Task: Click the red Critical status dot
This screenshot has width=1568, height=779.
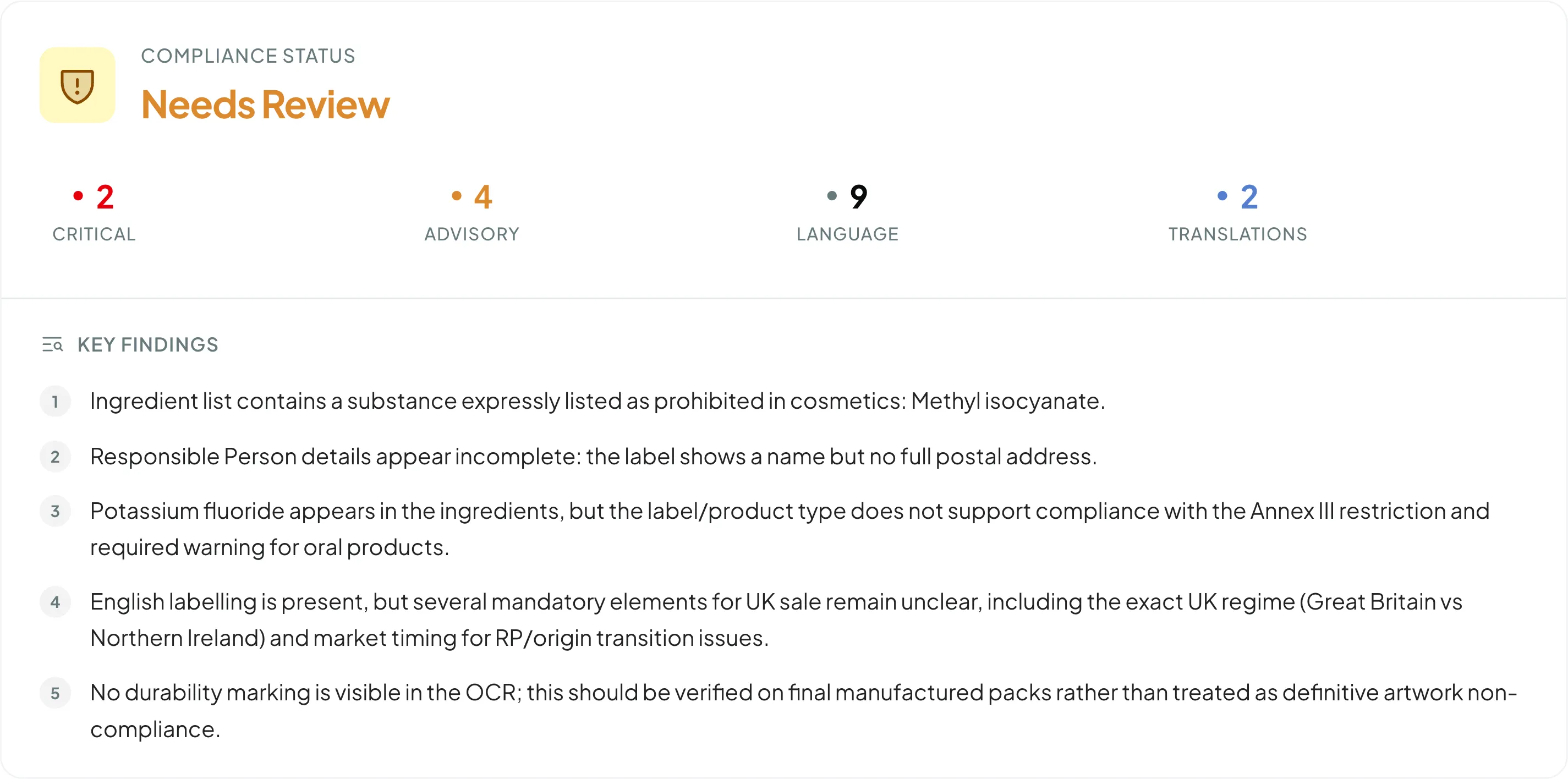Action: [78, 196]
